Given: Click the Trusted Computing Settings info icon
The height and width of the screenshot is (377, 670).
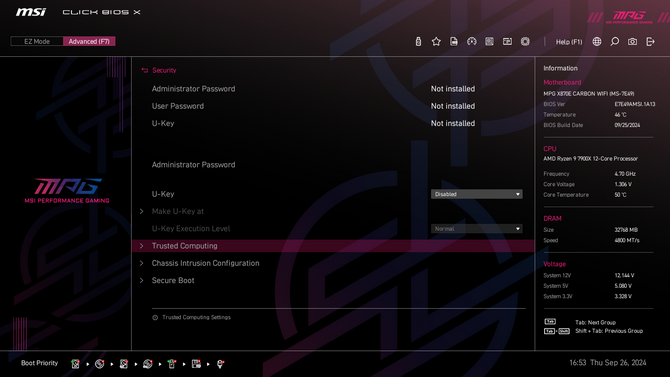Looking at the screenshot, I should pos(155,318).
